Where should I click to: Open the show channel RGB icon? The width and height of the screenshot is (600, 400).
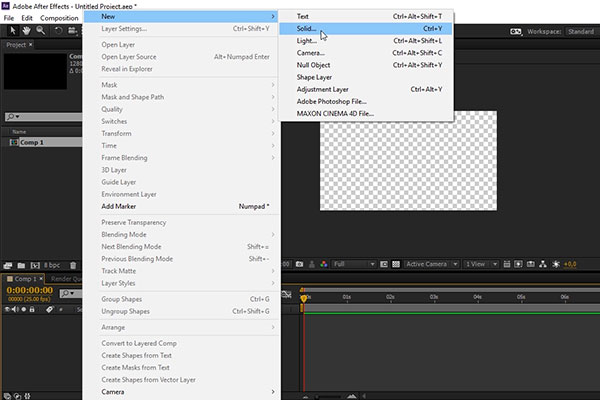point(324,264)
